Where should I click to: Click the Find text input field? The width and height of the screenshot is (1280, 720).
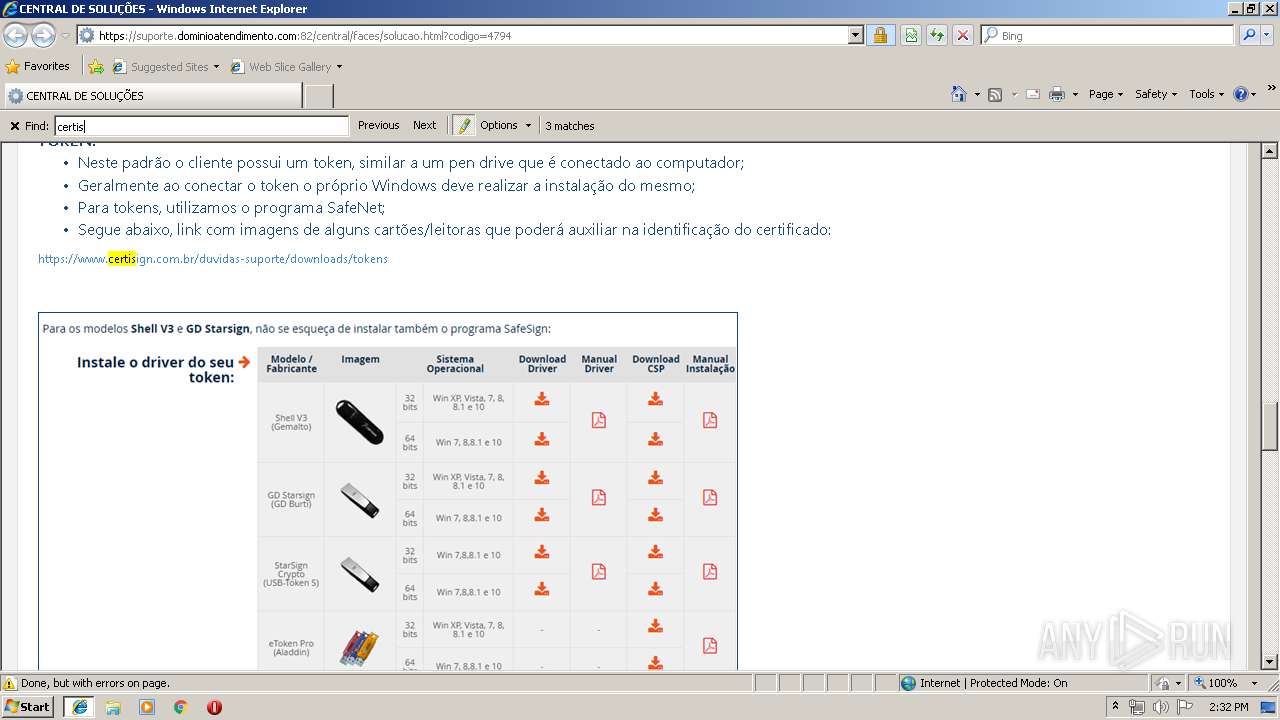tap(201, 126)
